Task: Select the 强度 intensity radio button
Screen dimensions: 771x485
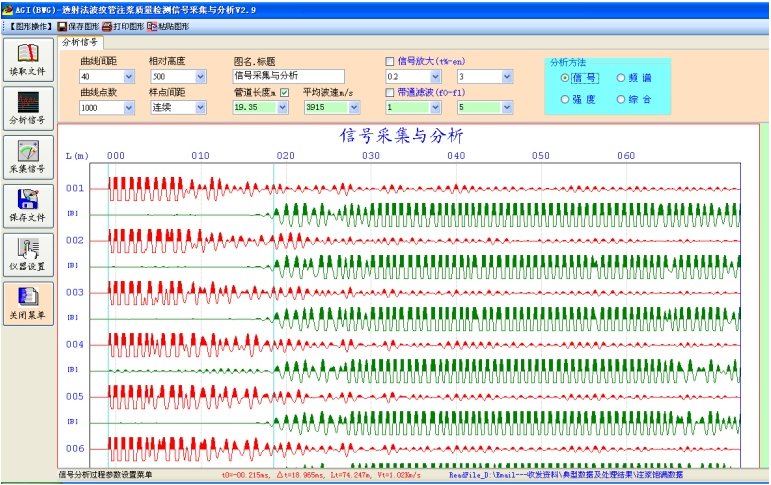Action: coord(566,99)
